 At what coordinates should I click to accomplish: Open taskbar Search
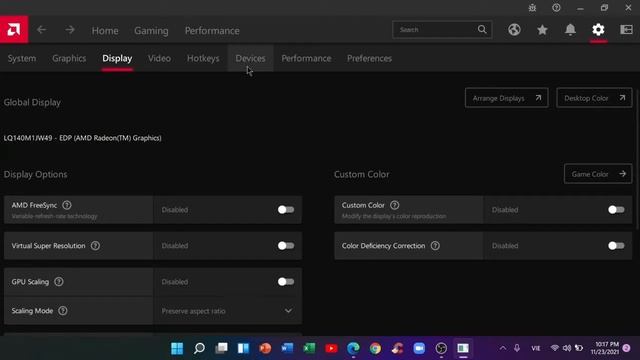click(x=199, y=348)
